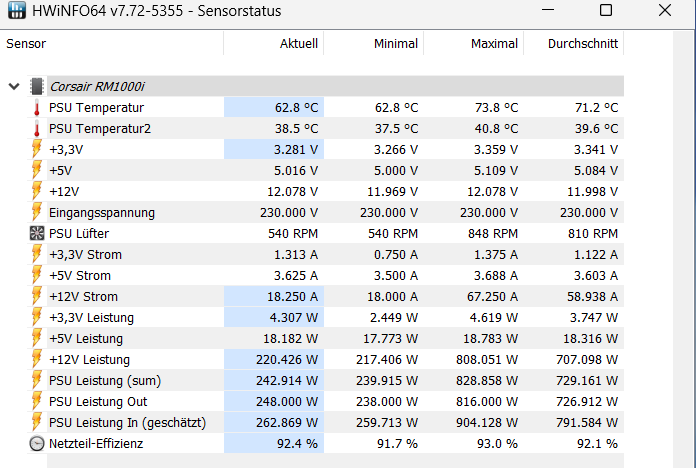The height and width of the screenshot is (468, 696).
Task: Click the PSU Leistung In lightning icon
Action: point(37,422)
